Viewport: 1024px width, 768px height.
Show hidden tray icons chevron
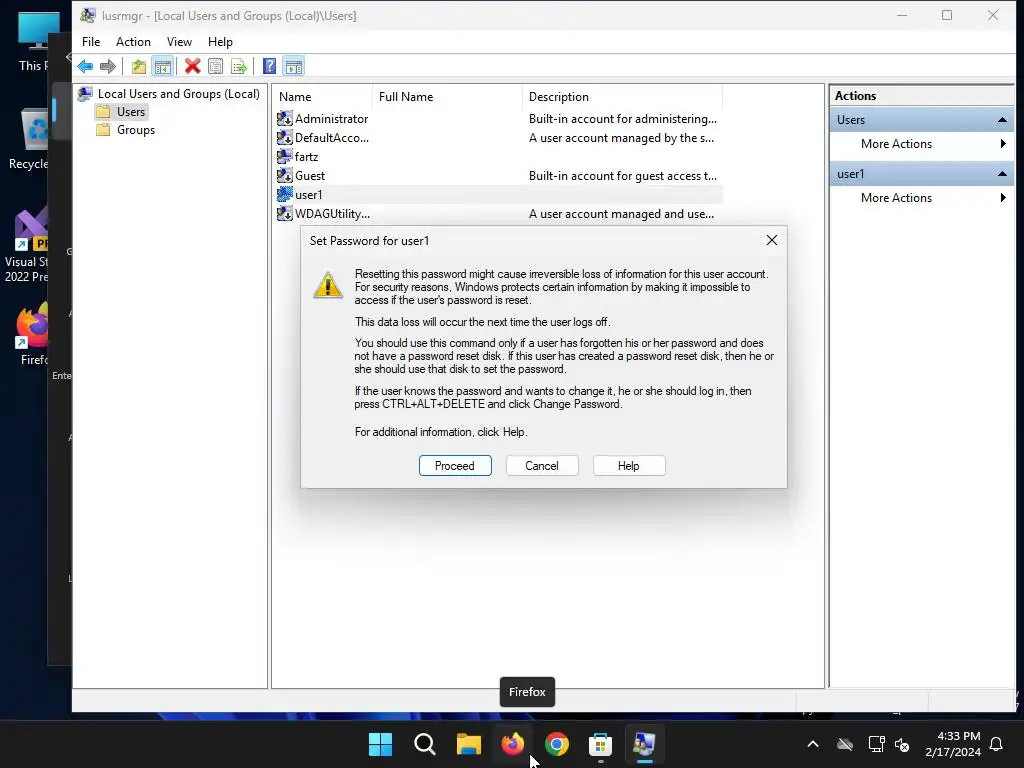813,744
